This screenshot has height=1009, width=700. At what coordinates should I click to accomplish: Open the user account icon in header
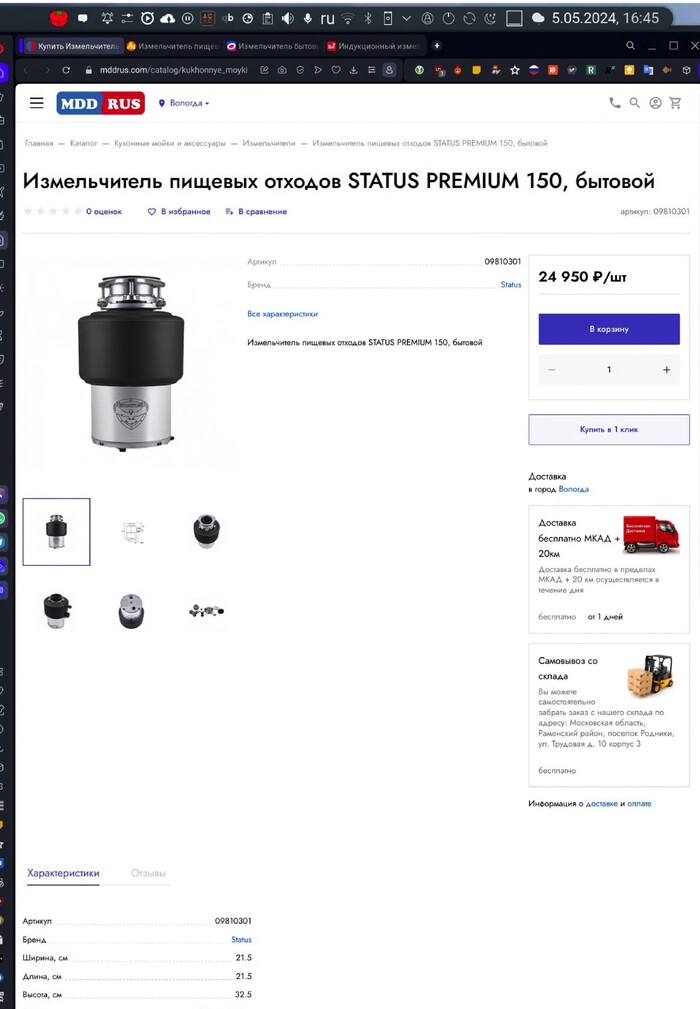pyautogui.click(x=655, y=103)
